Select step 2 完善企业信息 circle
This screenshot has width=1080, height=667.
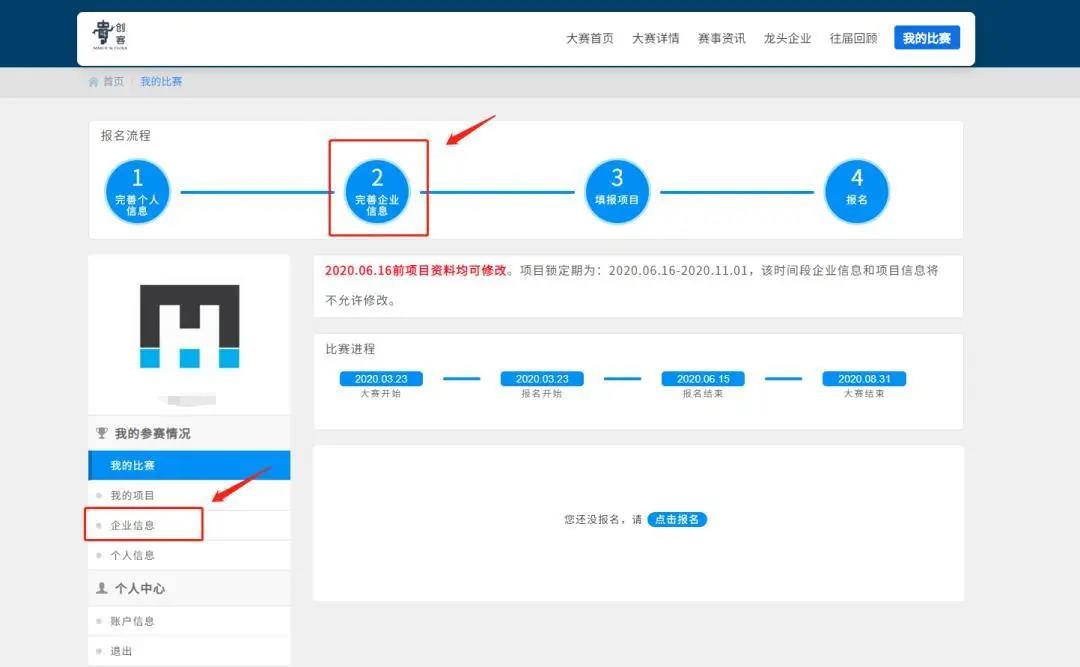[x=377, y=190]
